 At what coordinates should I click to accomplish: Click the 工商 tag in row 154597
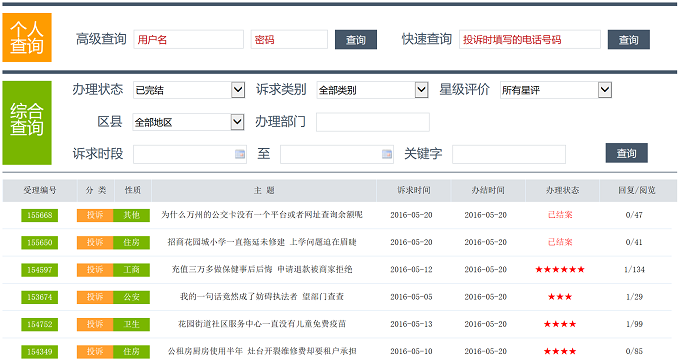pos(131,270)
